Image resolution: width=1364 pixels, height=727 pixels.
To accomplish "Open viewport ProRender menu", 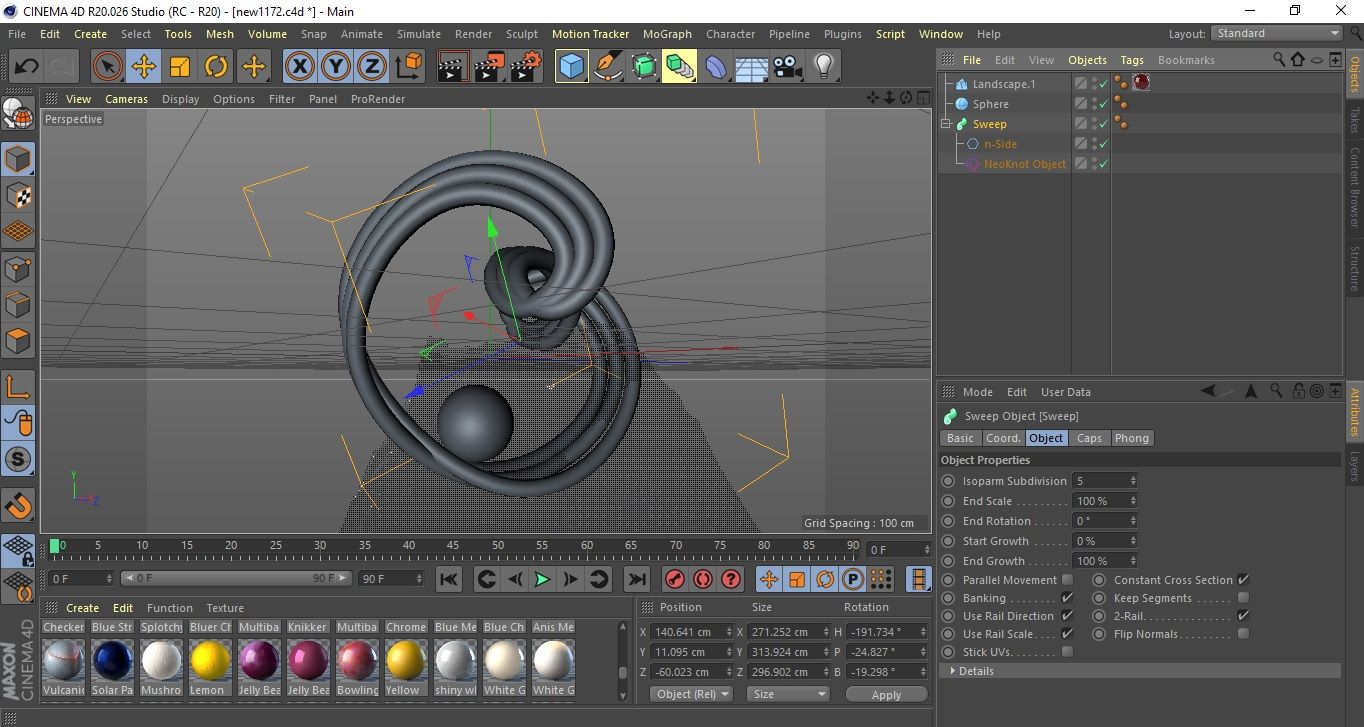I will coord(378,99).
